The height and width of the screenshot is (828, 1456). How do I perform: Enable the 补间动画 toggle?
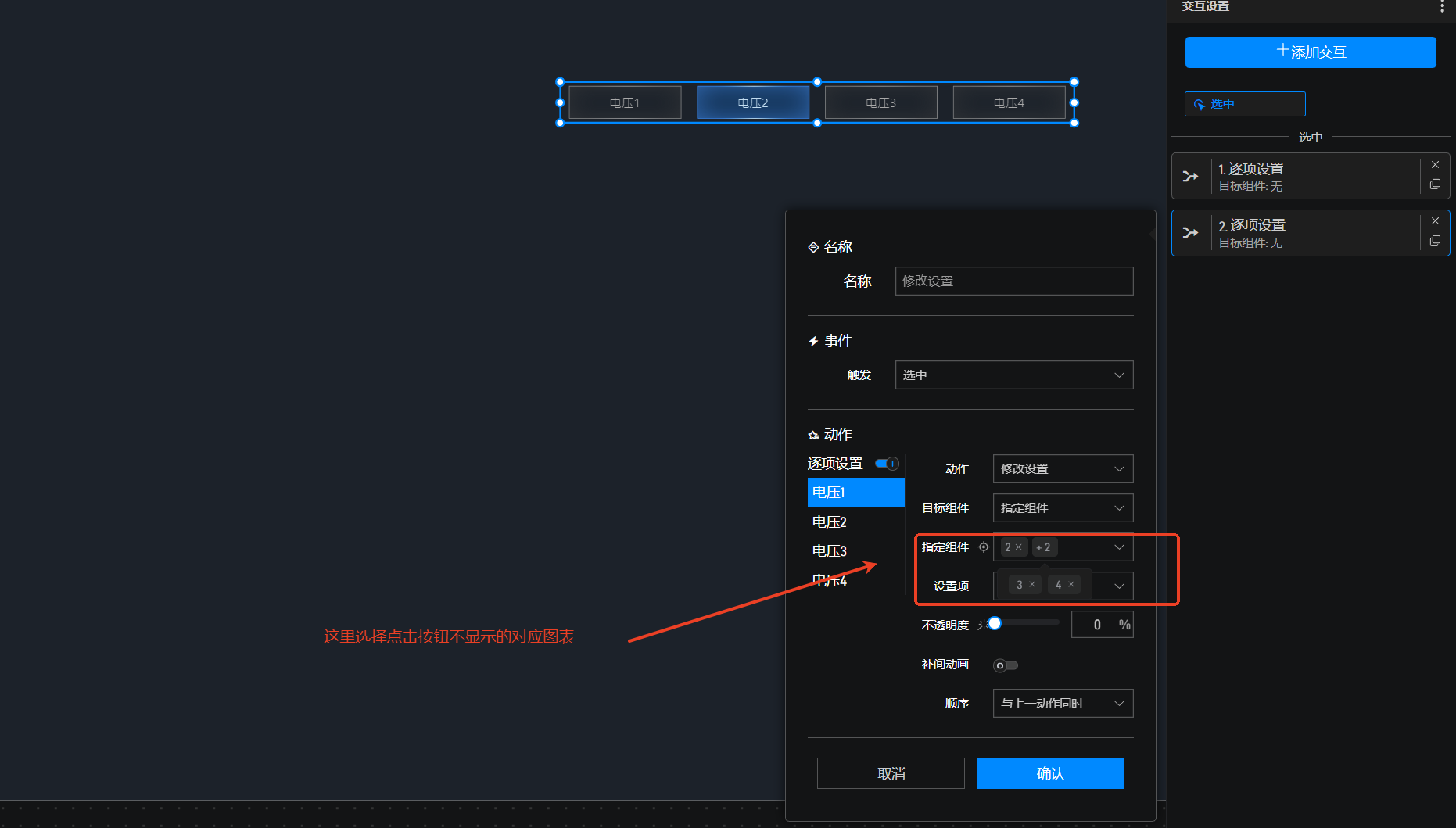[x=1005, y=665]
